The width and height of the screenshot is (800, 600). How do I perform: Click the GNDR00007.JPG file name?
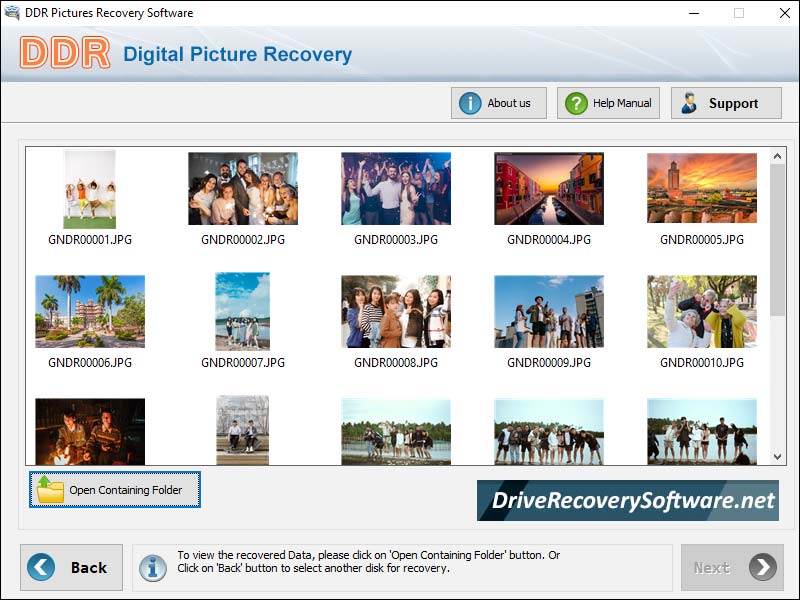click(243, 363)
